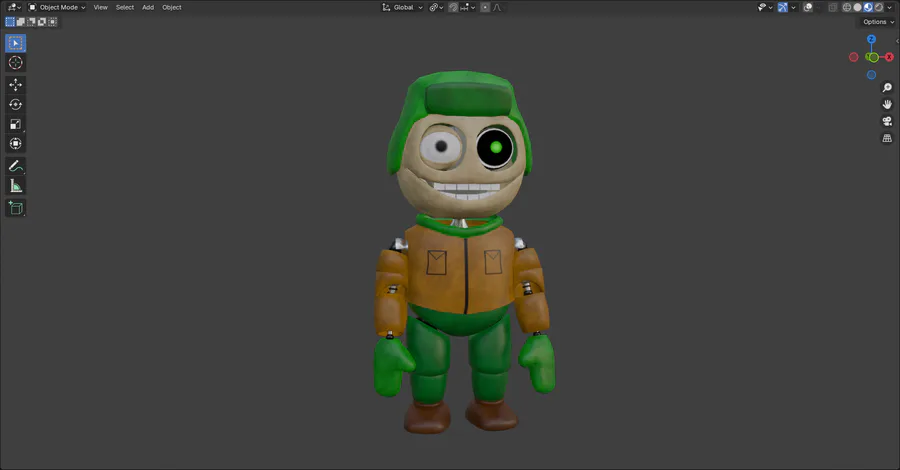Open object visibility and selectability dropdown
900x470 pixels.
(765, 7)
